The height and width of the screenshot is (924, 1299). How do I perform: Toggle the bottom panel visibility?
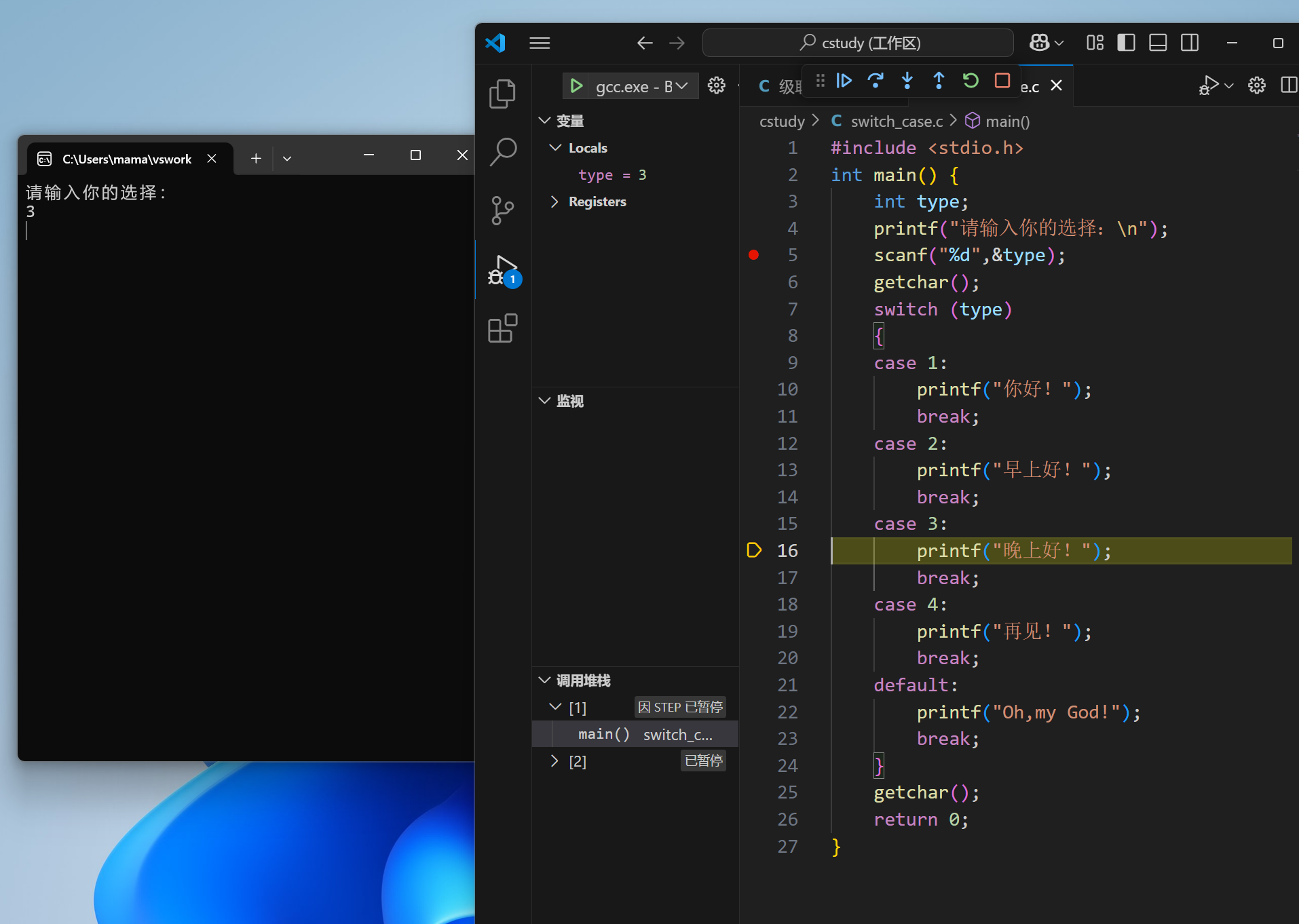tap(1158, 43)
